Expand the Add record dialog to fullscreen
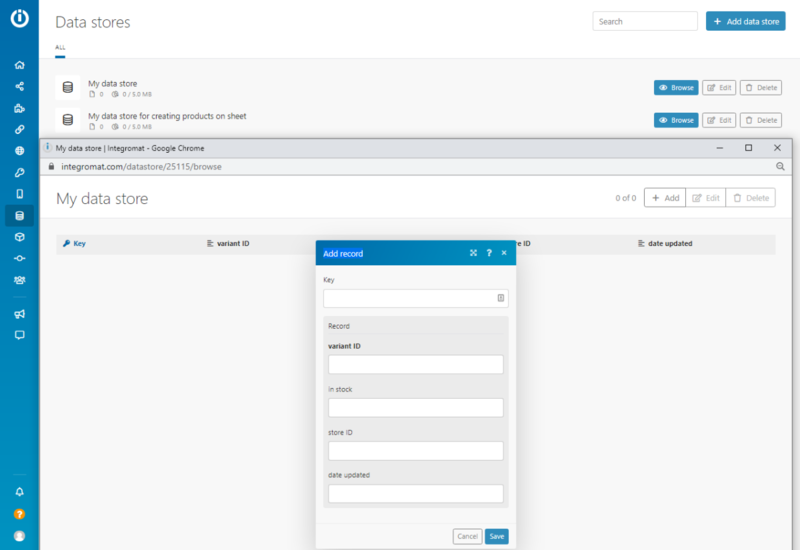Viewport: 800px width, 550px height. click(x=473, y=253)
